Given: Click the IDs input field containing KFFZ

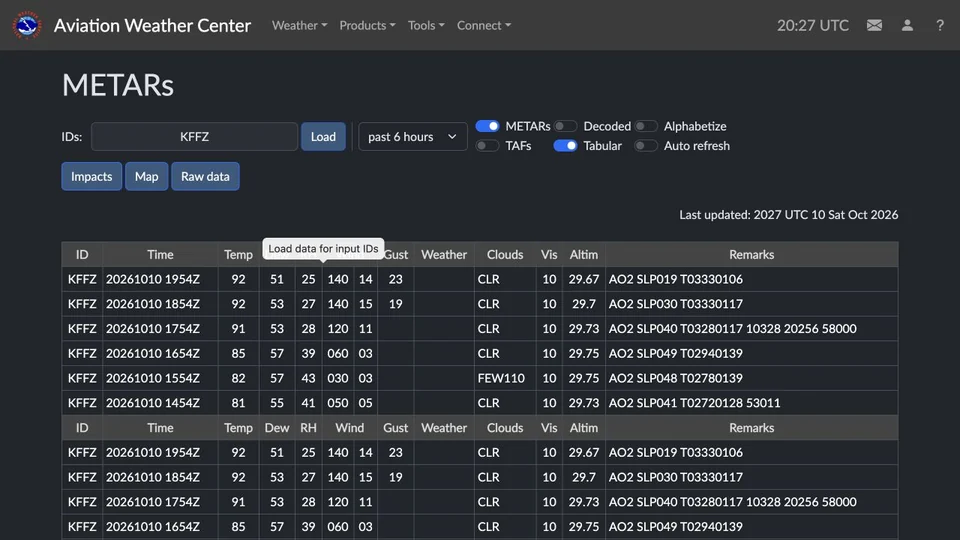Looking at the screenshot, I should coord(194,137).
